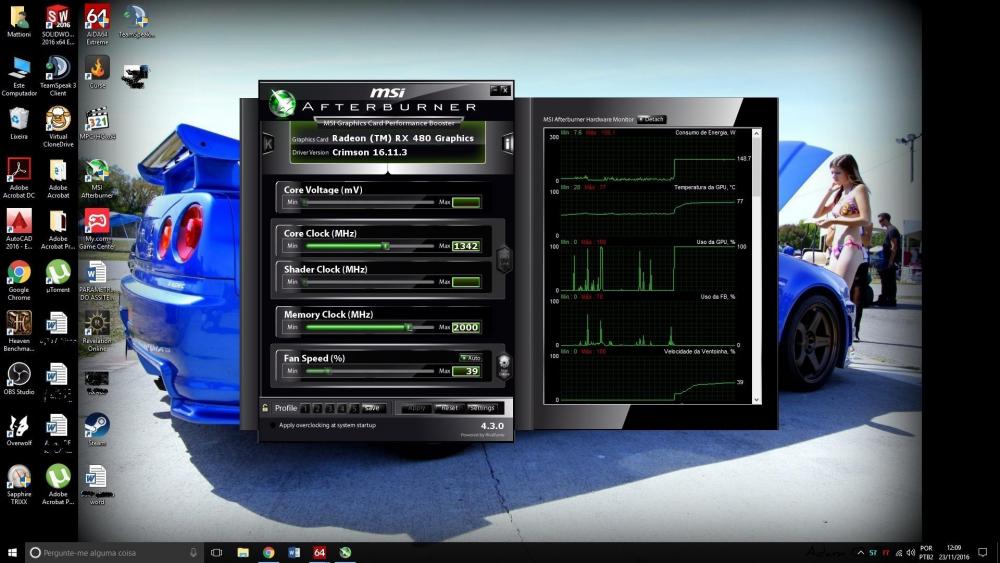Toggle apply overclocking at system startup
1000x563 pixels.
click(x=273, y=425)
